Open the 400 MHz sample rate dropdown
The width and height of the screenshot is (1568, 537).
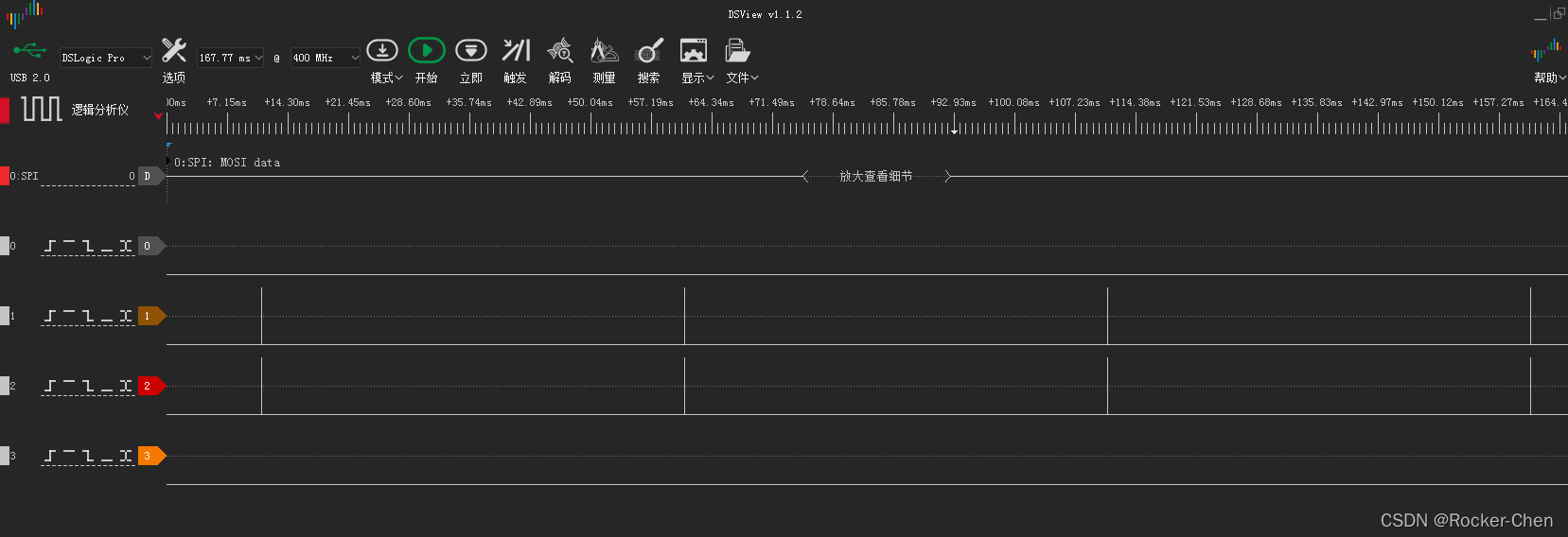click(x=326, y=58)
